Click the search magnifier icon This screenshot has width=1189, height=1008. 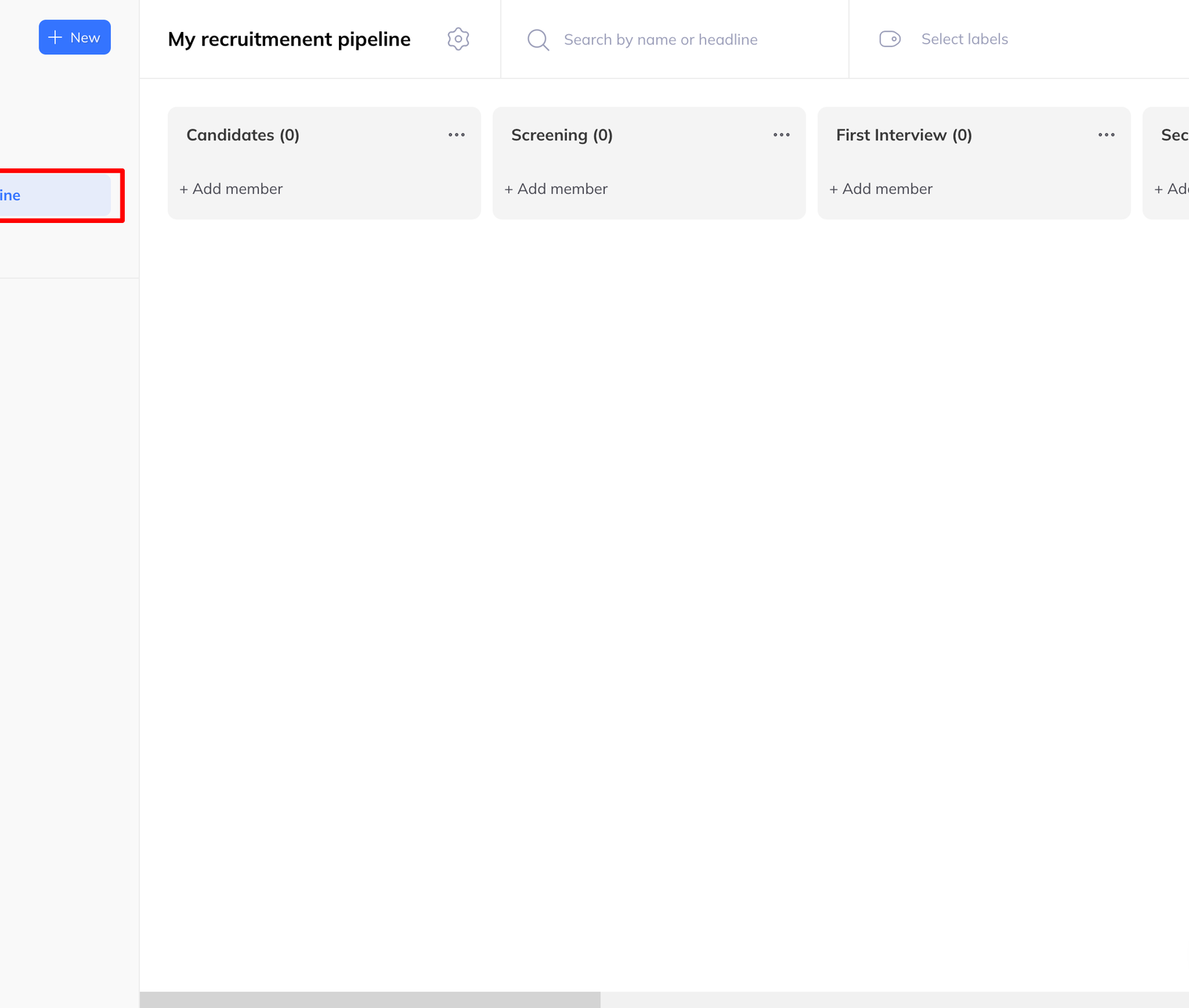click(538, 39)
